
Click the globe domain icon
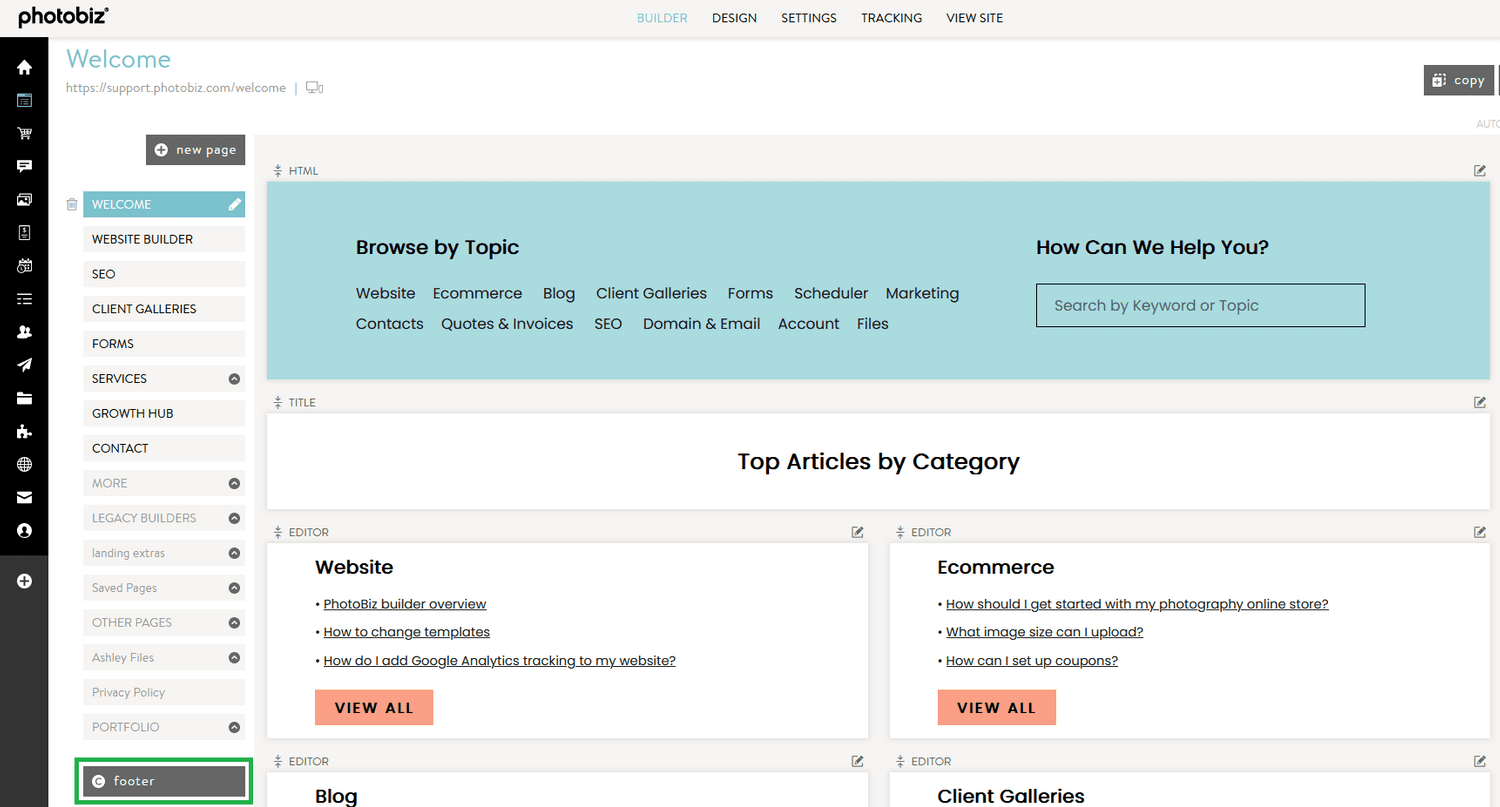click(24, 464)
